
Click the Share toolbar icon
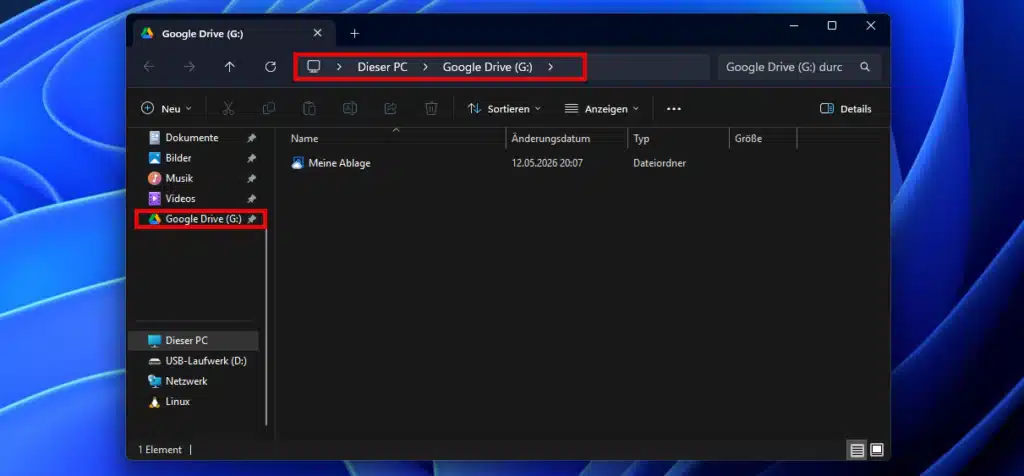(x=391, y=108)
